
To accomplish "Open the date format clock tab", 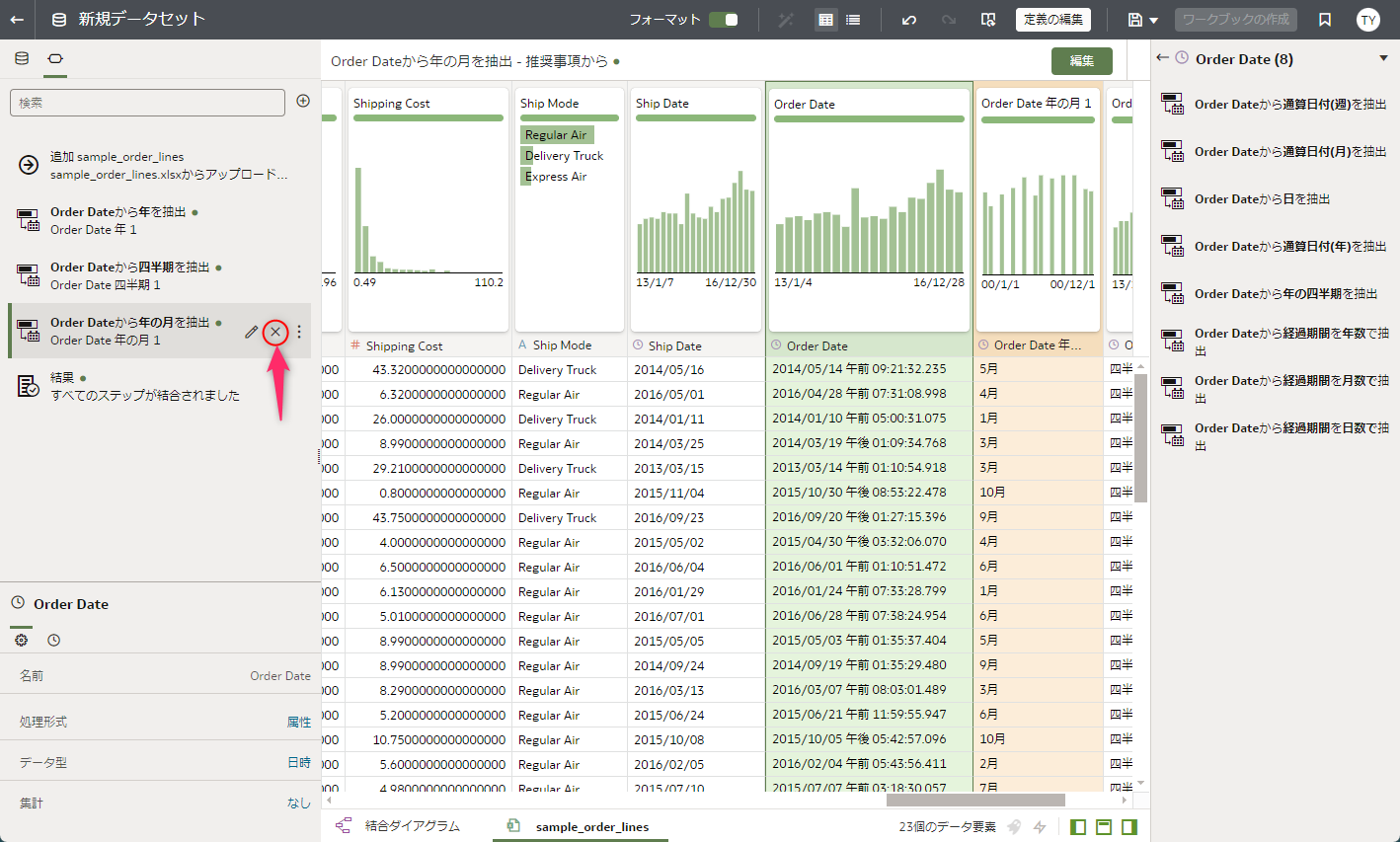I will [x=54, y=640].
